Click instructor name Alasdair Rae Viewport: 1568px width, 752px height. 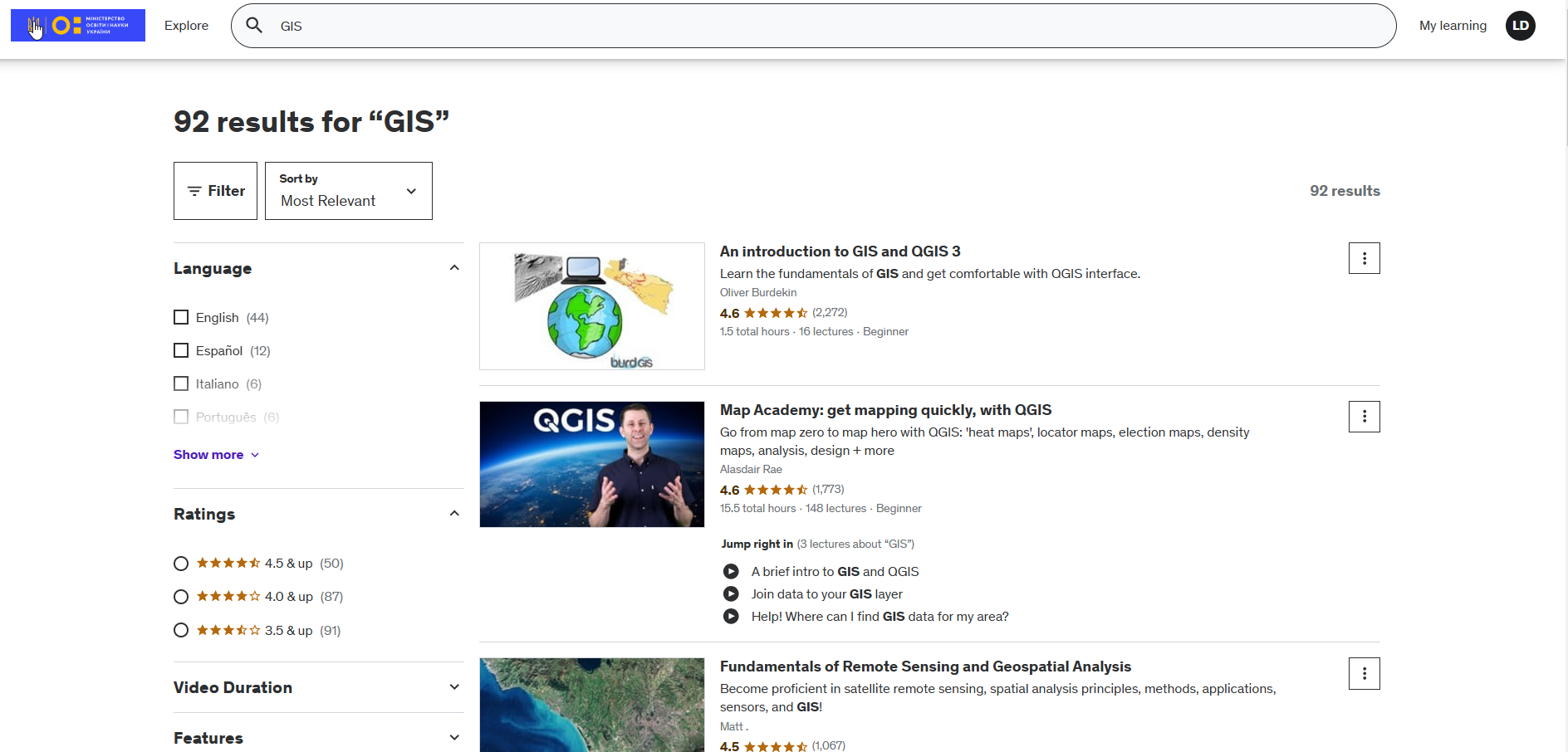click(x=751, y=470)
